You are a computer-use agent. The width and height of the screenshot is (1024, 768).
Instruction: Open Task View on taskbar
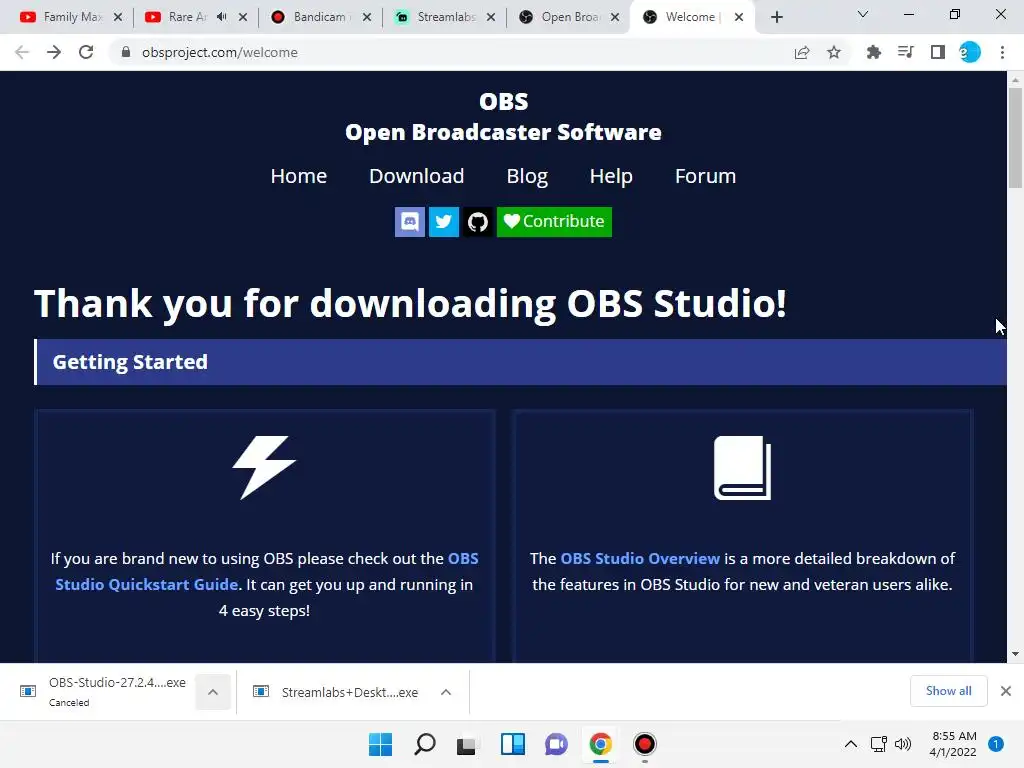[467, 744]
